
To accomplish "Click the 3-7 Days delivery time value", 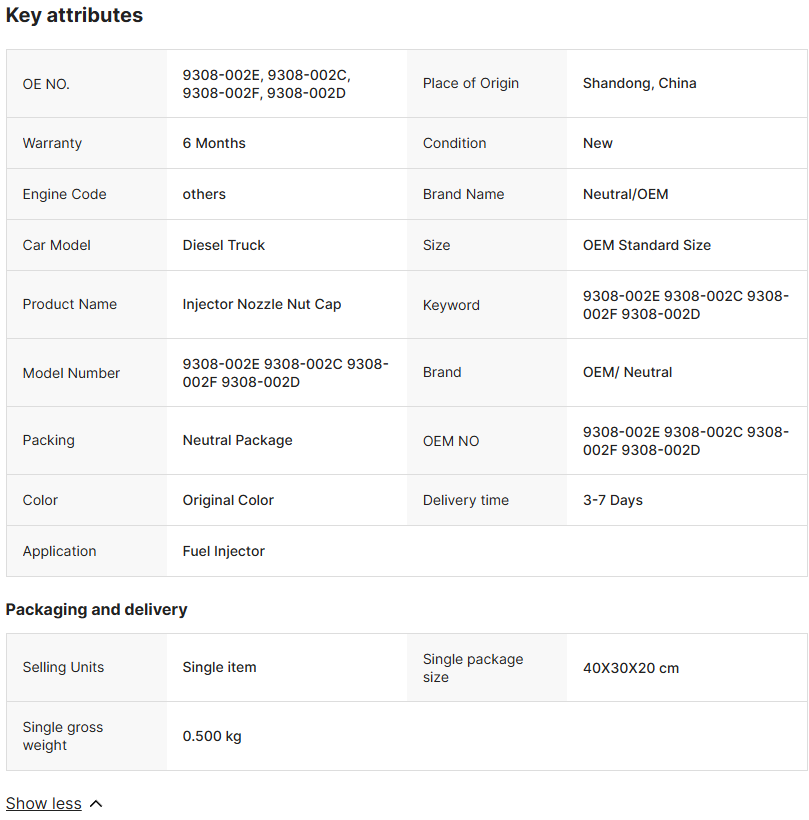I will pos(612,500).
